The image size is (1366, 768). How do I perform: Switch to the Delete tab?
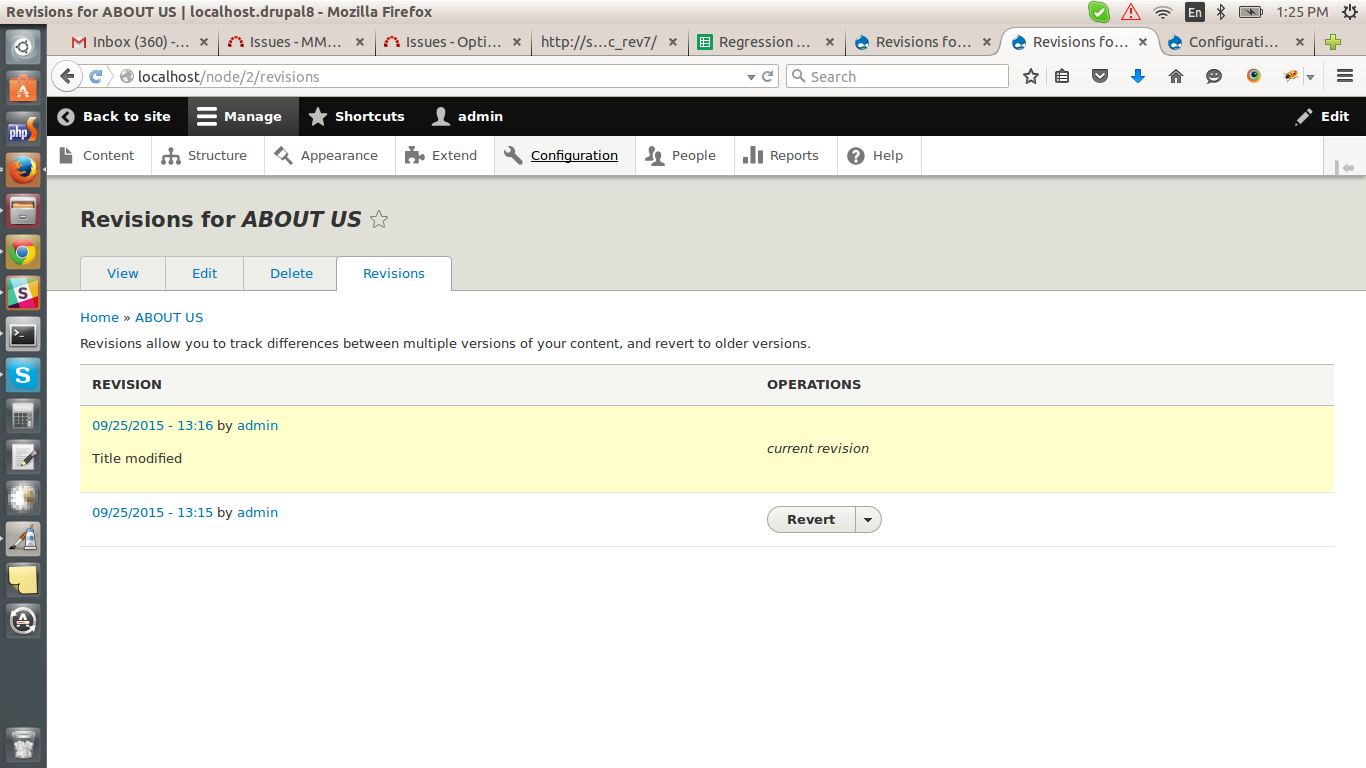click(x=289, y=273)
